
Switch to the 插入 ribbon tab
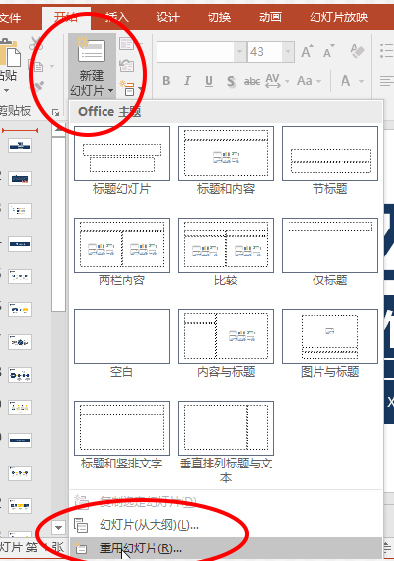point(117,17)
